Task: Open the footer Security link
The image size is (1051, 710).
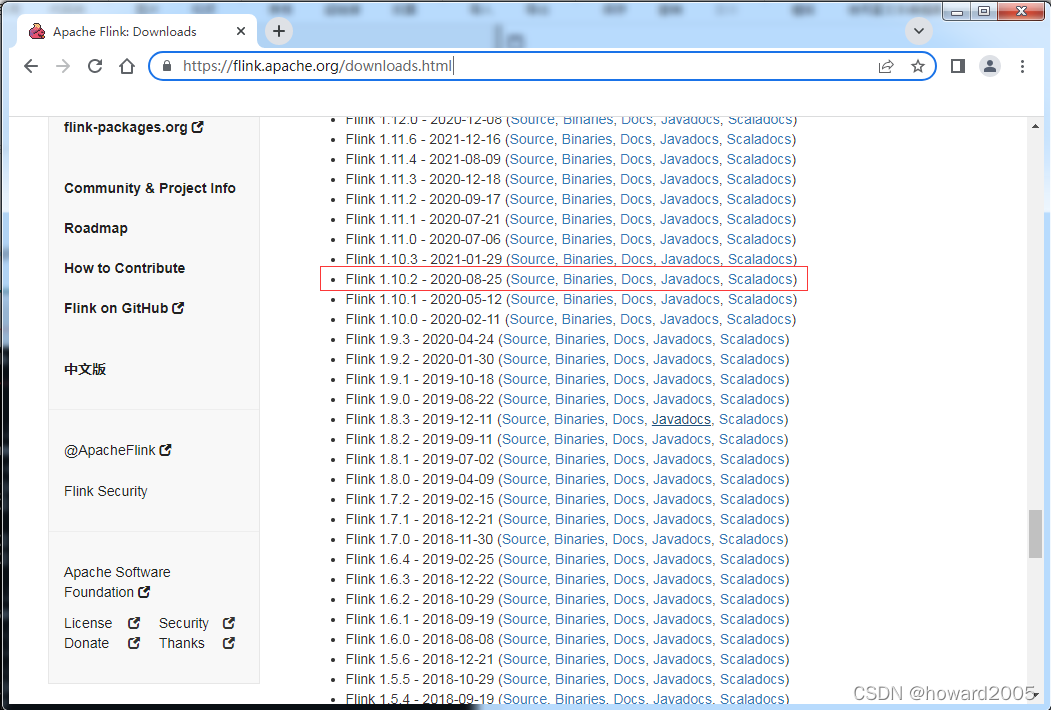Action: (184, 623)
